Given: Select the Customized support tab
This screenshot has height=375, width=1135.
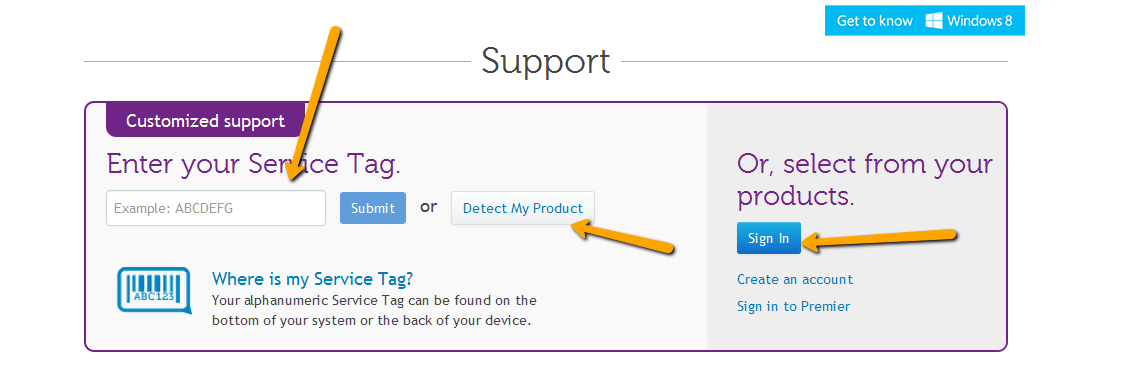Looking at the screenshot, I should tap(206, 120).
